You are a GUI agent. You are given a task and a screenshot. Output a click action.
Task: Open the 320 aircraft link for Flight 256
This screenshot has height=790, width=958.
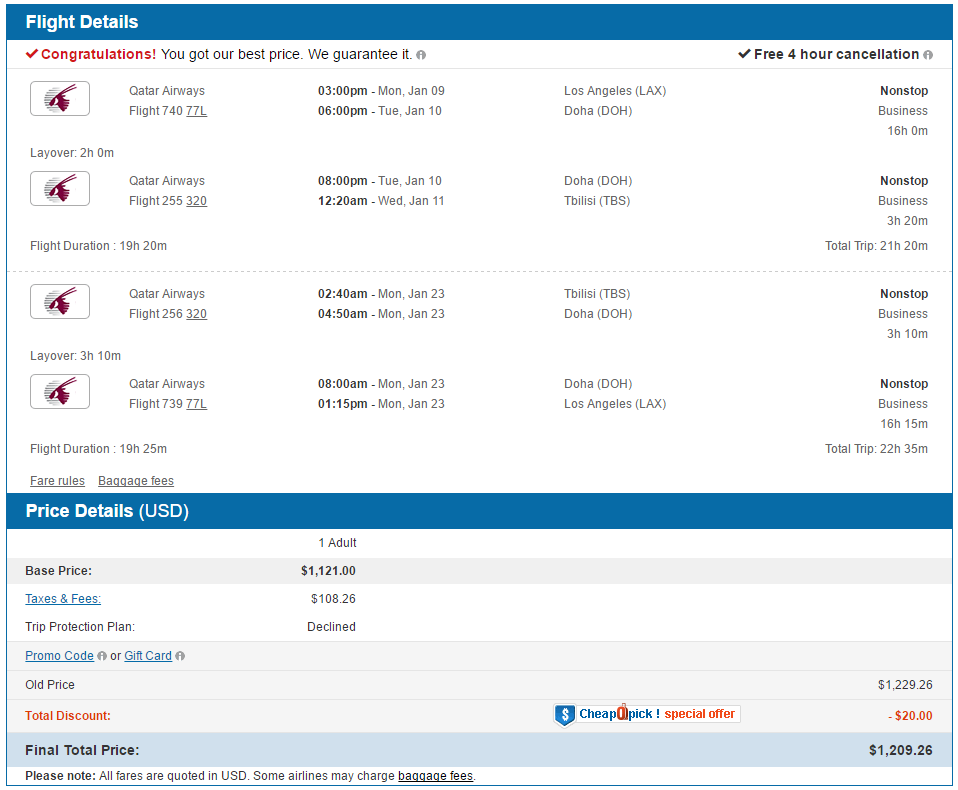click(x=196, y=313)
